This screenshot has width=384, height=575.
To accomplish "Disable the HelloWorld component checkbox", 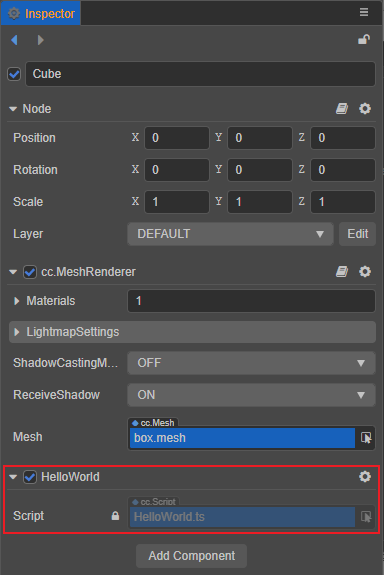I will coord(30,477).
